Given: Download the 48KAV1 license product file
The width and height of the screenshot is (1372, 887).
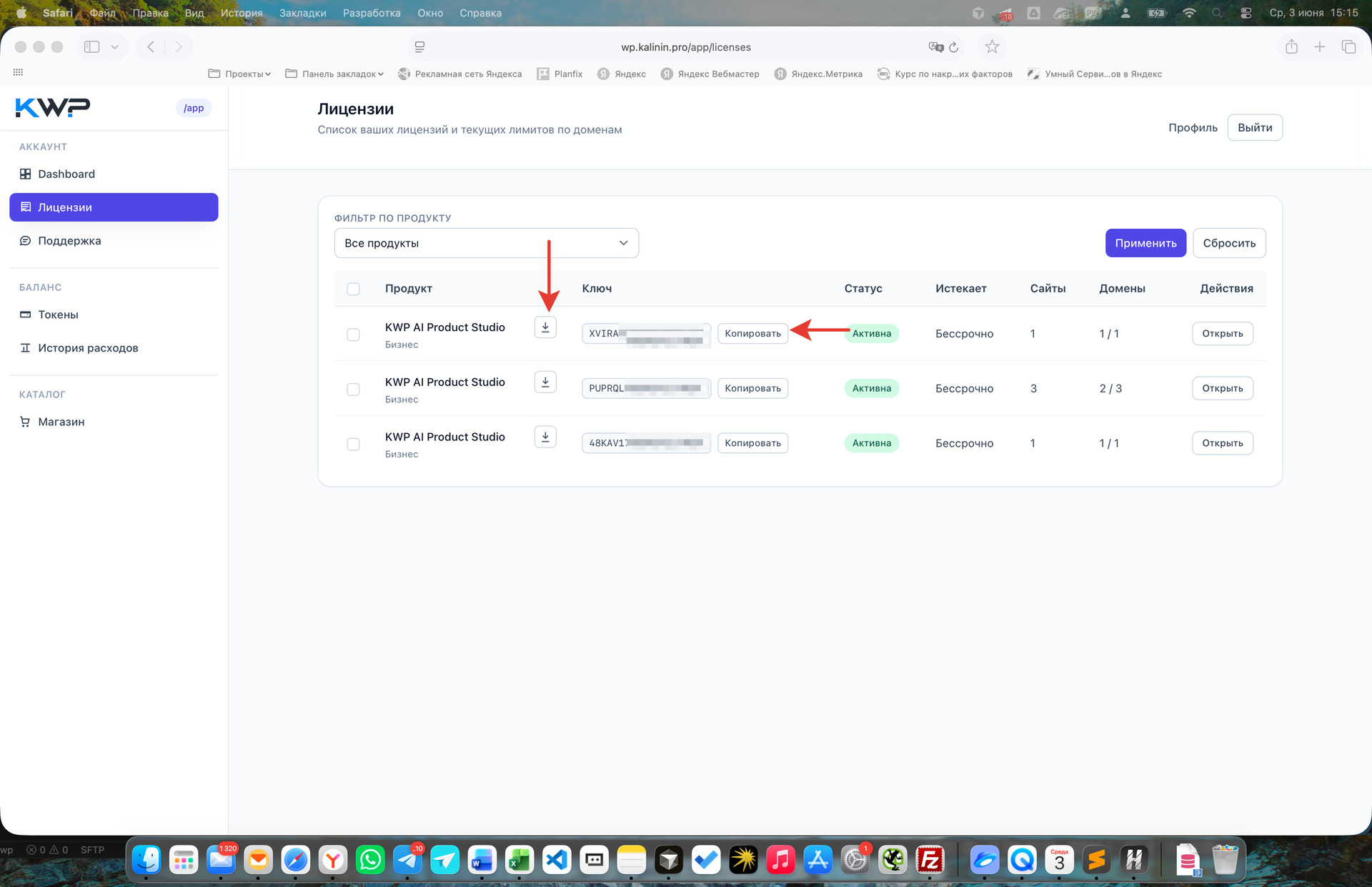Looking at the screenshot, I should (x=545, y=437).
